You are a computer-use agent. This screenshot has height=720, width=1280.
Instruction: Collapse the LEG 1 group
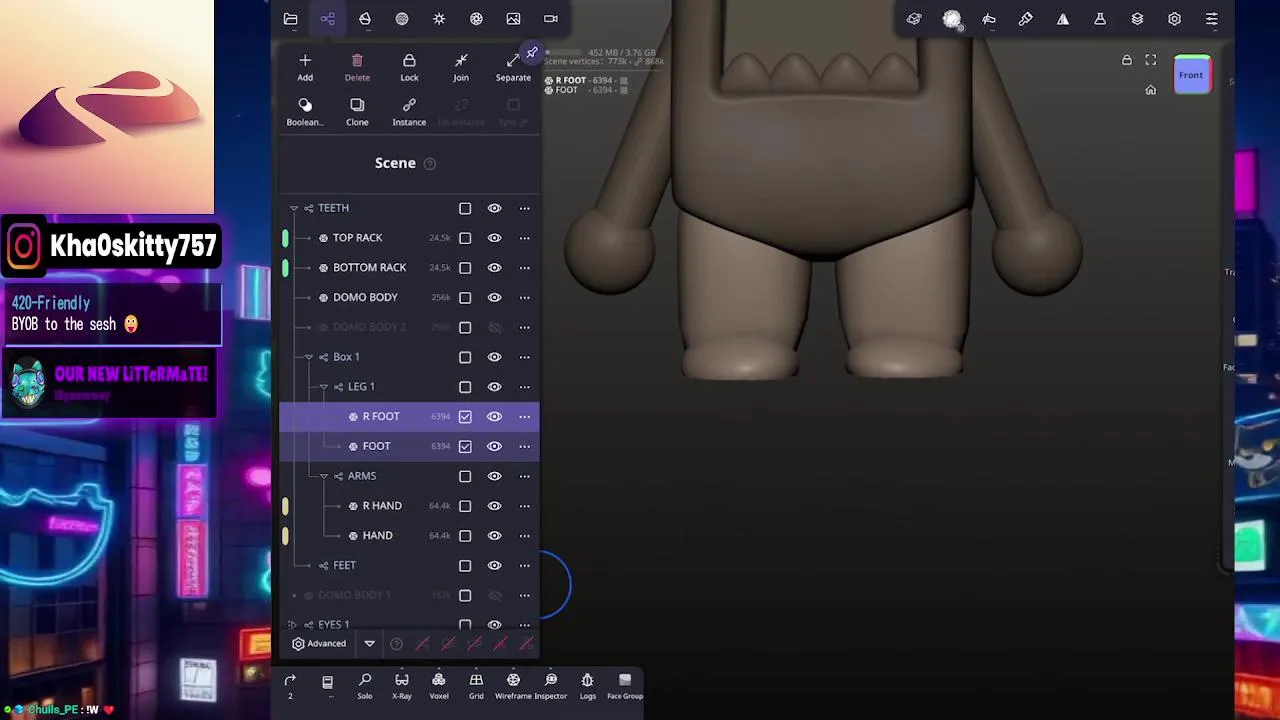click(x=324, y=387)
